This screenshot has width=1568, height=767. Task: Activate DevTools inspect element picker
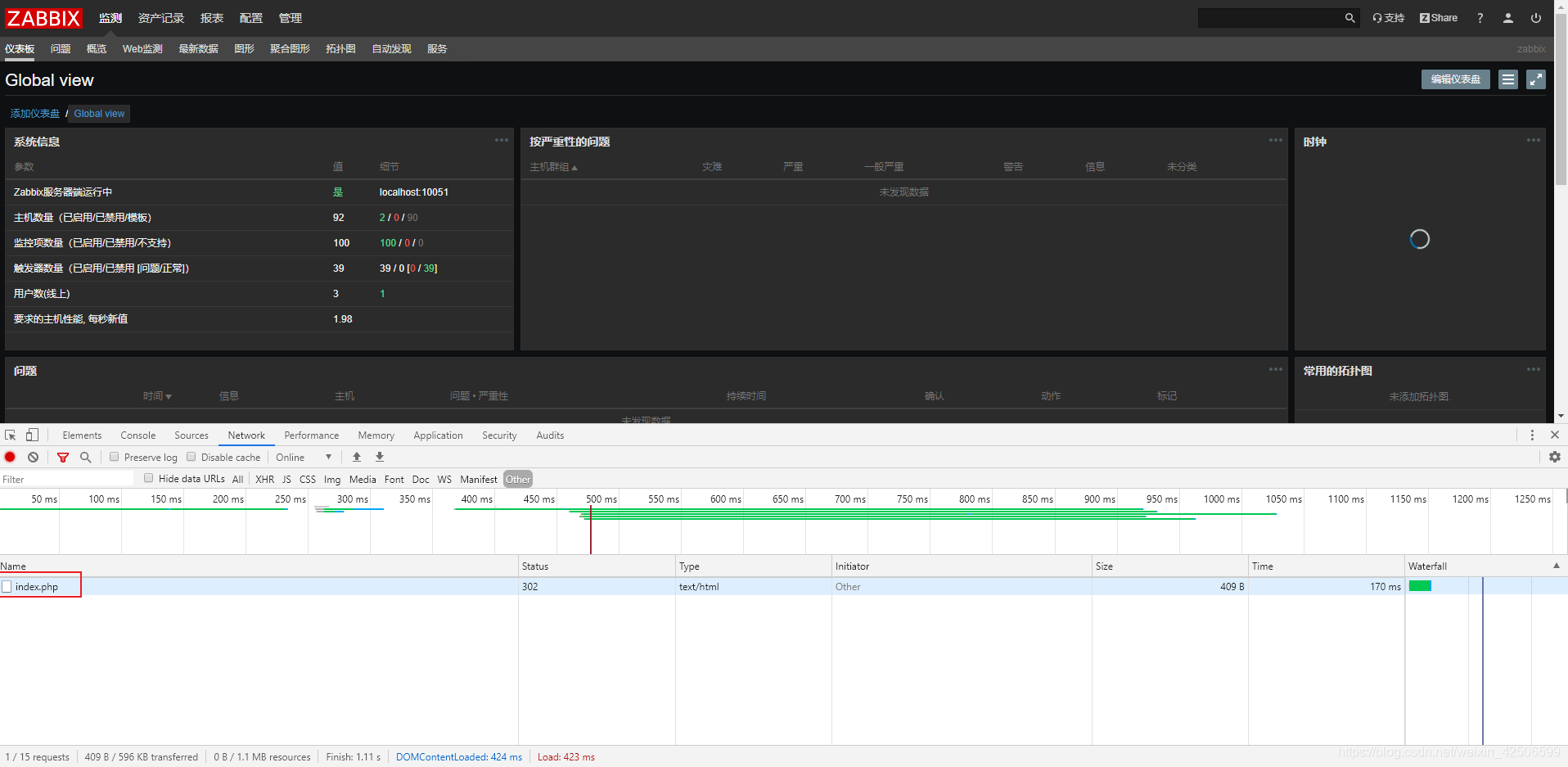pos(11,435)
